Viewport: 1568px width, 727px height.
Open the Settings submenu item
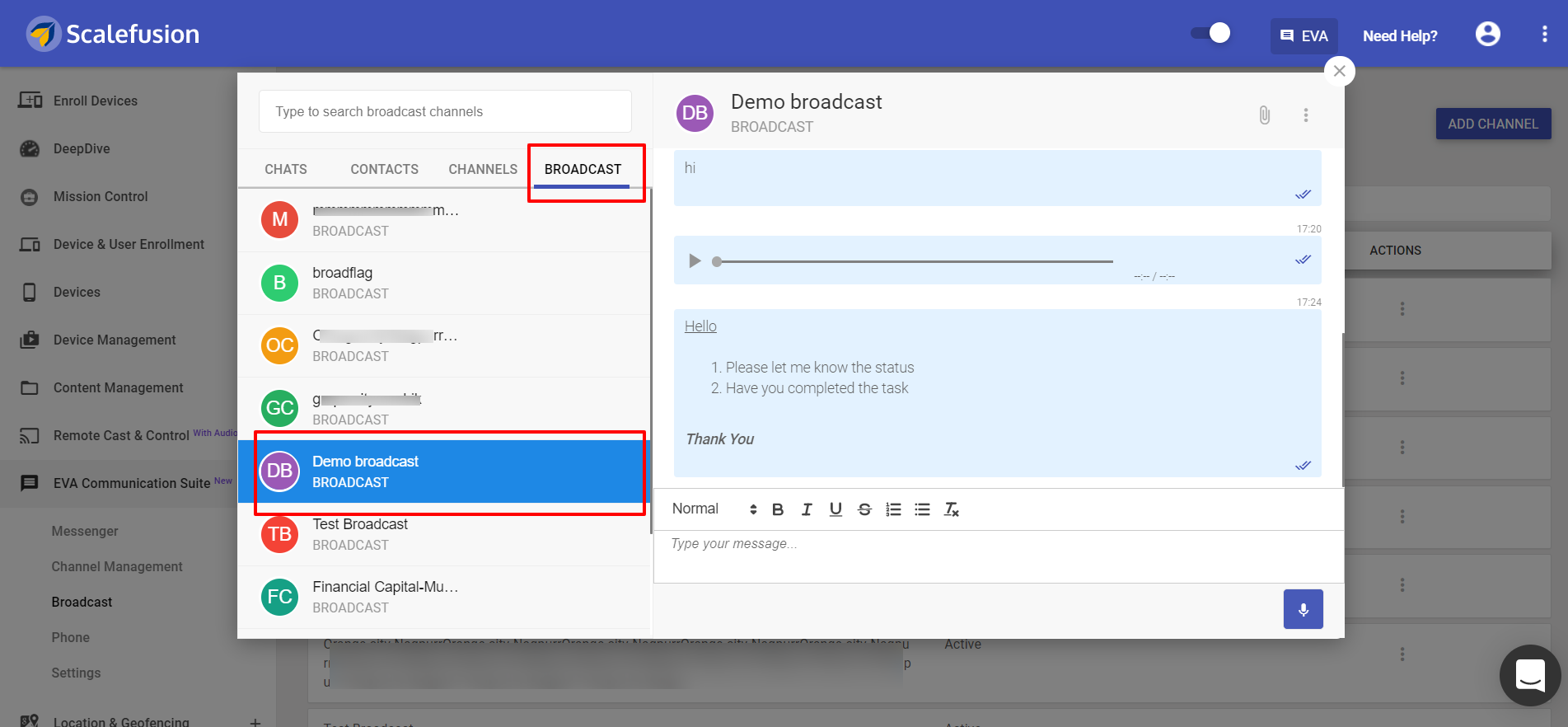click(x=76, y=673)
